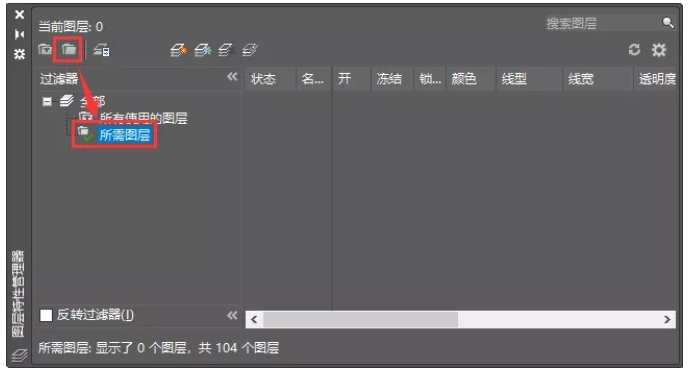
Task: Open palette properties menu icon
Action: (x=19, y=54)
